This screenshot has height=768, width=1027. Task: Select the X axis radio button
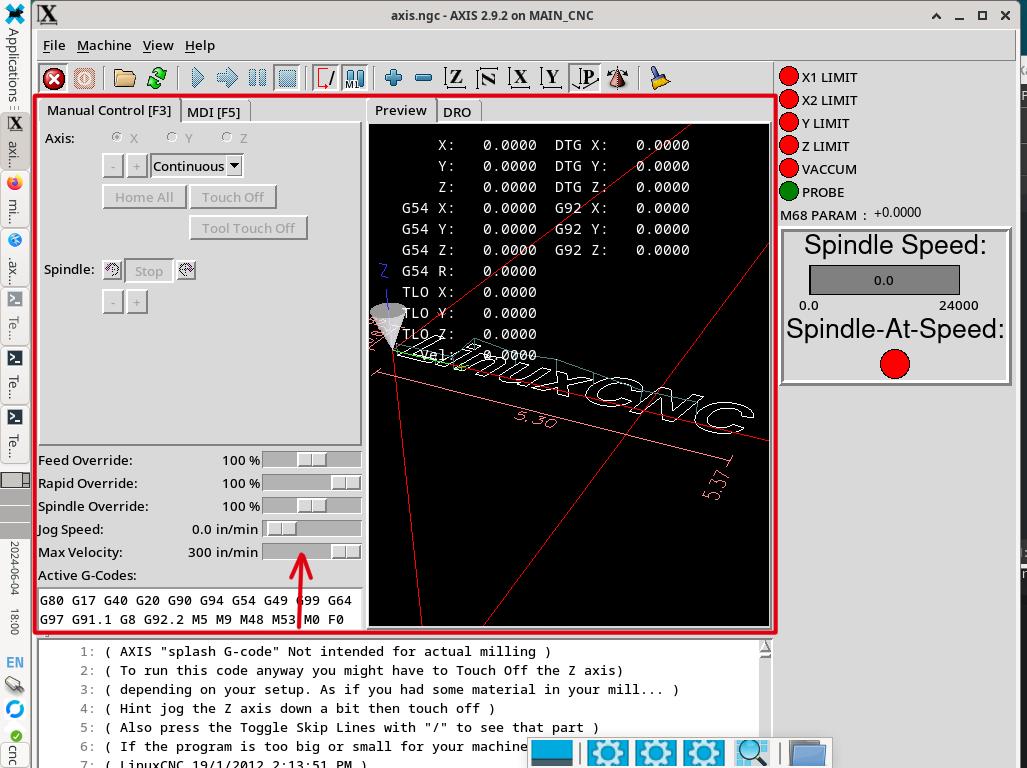point(117,137)
